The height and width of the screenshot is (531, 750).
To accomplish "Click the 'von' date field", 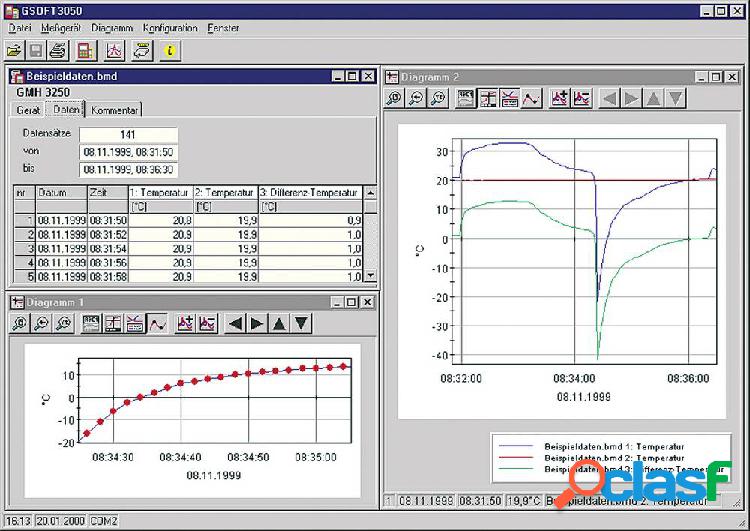I will coord(128,152).
